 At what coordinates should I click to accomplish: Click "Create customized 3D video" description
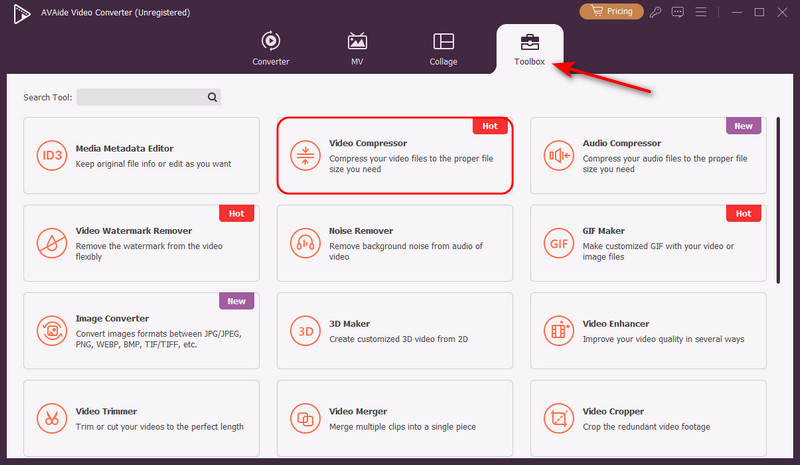[x=398, y=339]
